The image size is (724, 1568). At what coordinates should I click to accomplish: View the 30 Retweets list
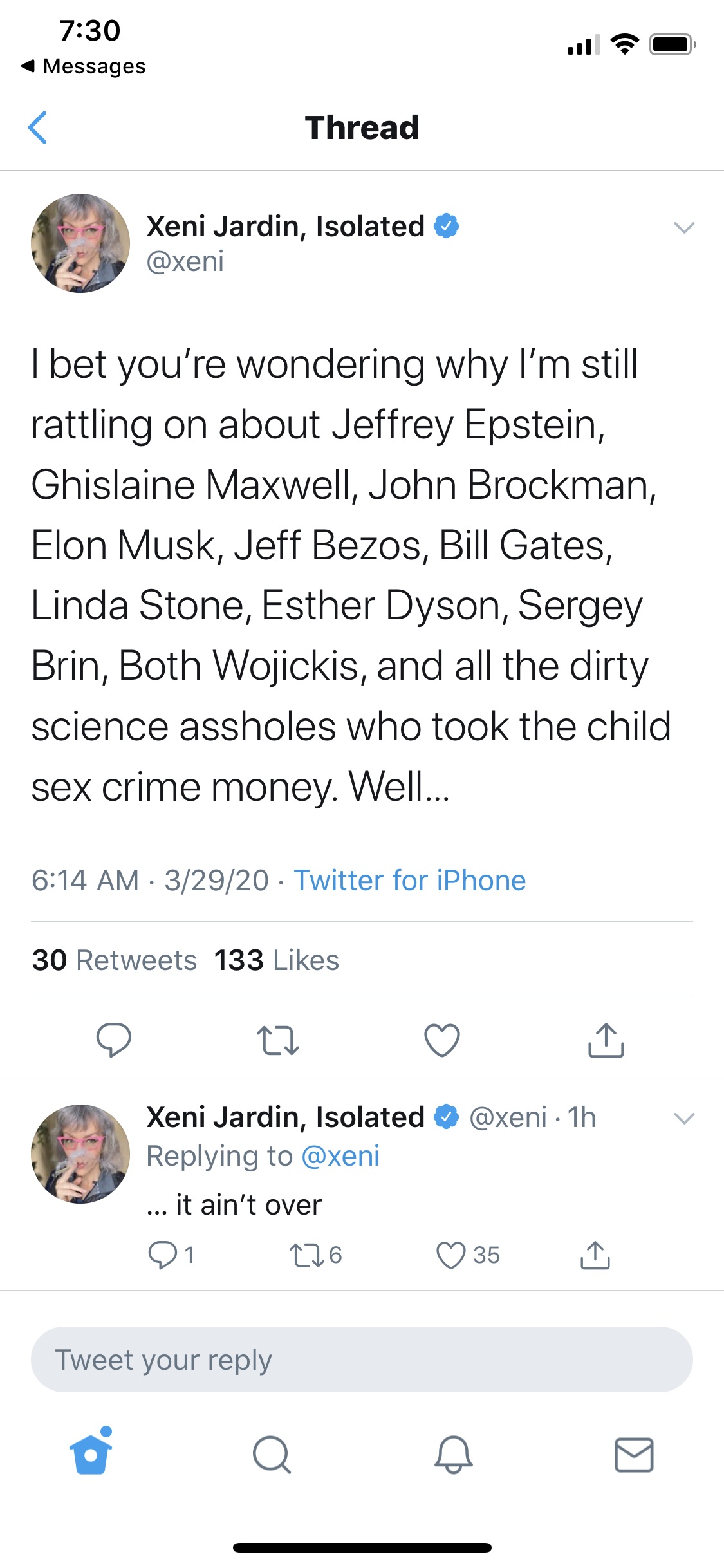[x=115, y=960]
